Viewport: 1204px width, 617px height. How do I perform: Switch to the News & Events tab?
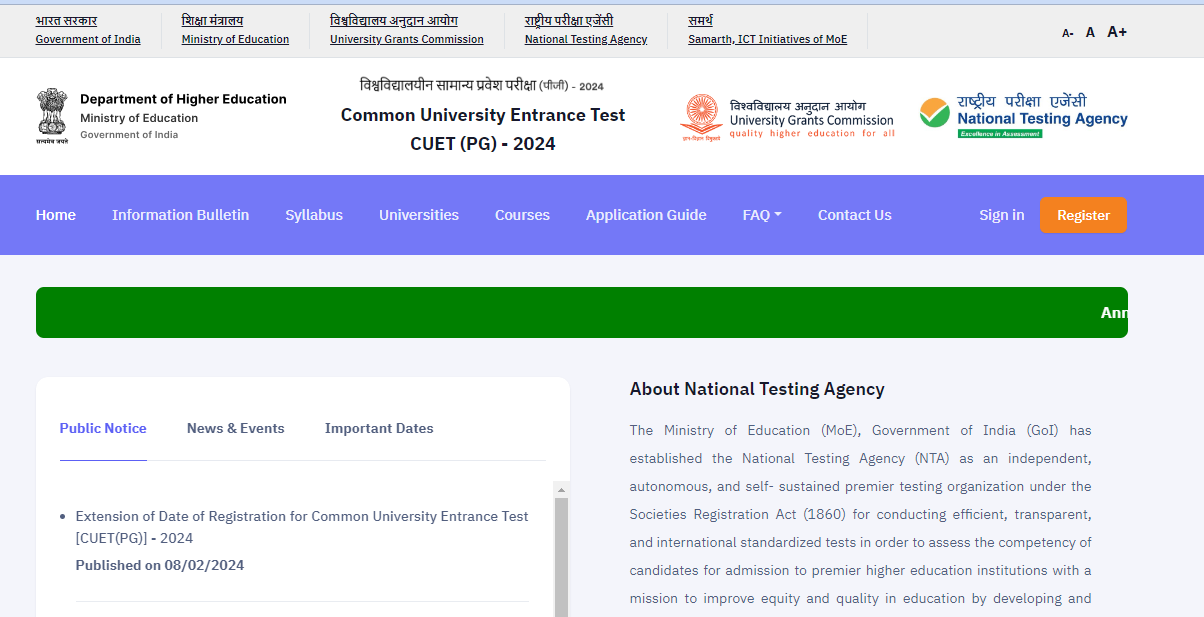[x=235, y=428]
